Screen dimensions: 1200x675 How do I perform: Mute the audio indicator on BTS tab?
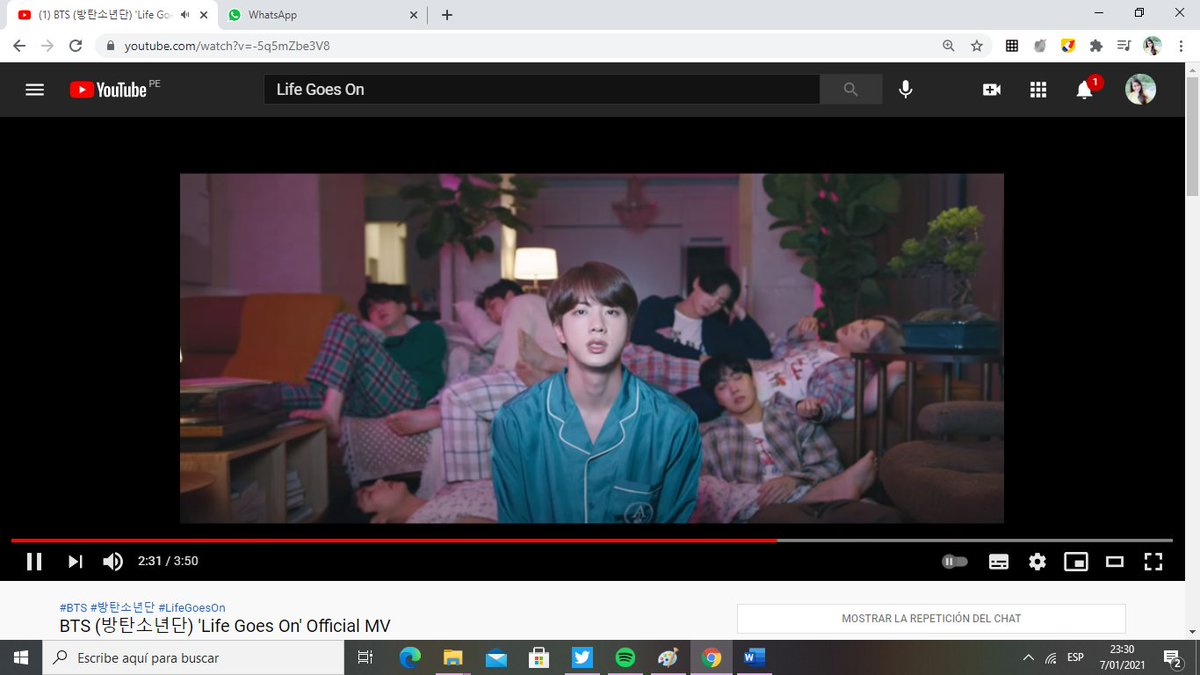click(185, 15)
